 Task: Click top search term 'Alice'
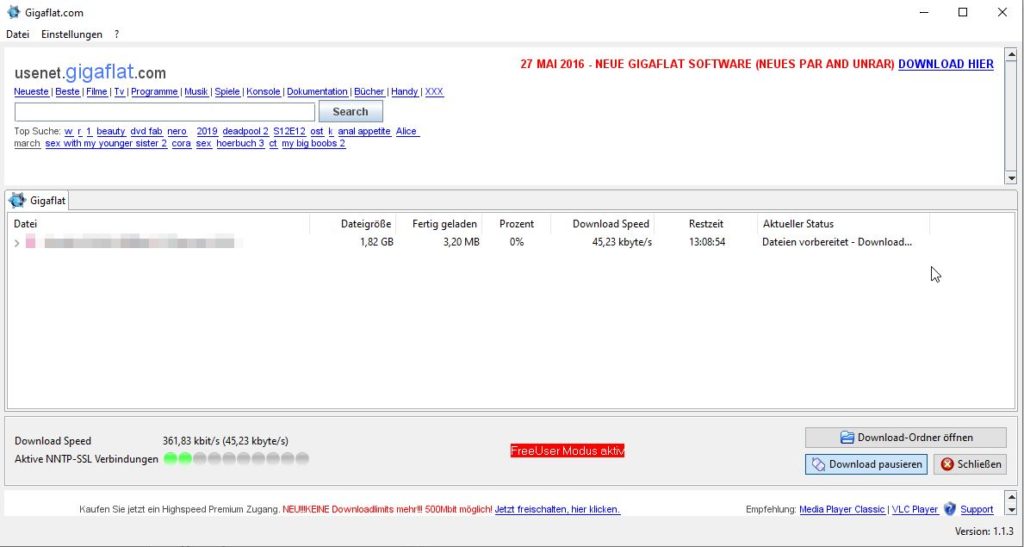[x=406, y=131]
